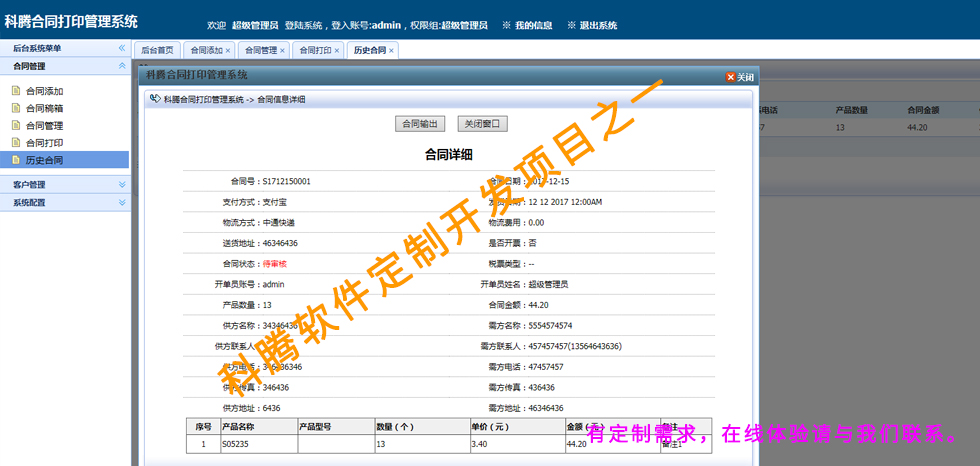Click contact 457457457(13564643636)

(x=575, y=347)
